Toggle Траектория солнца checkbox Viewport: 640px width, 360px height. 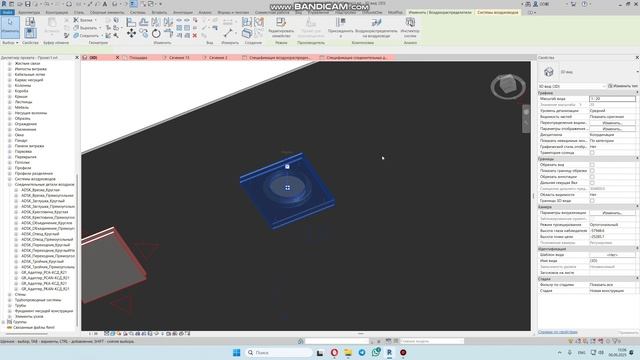[592, 153]
